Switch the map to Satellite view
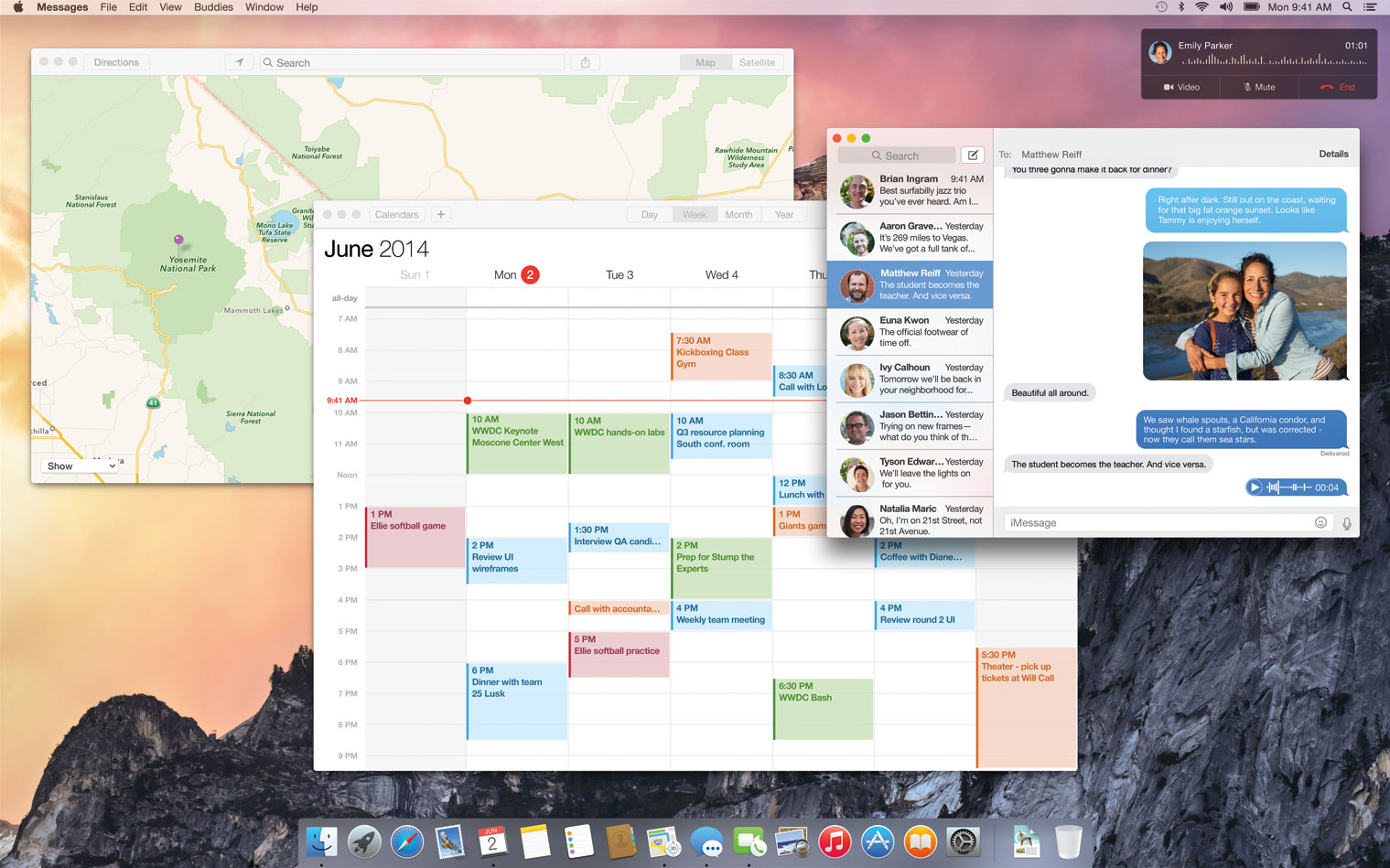1390x868 pixels. 757,62
